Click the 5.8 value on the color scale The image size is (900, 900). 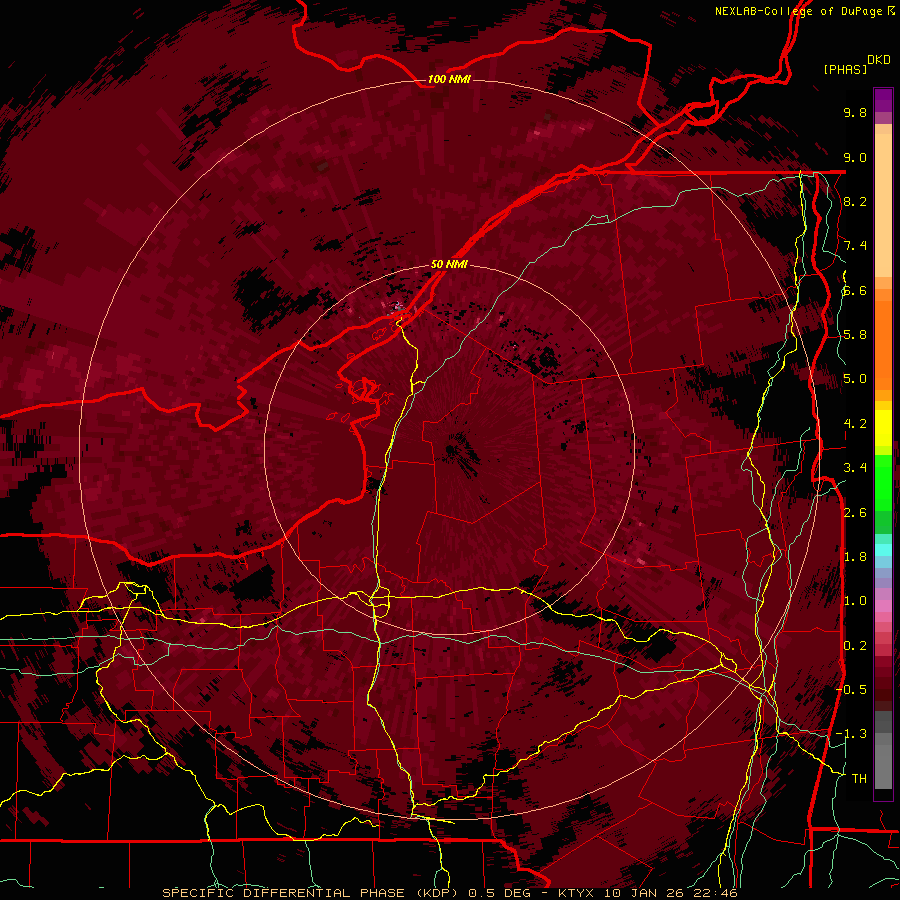(855, 335)
